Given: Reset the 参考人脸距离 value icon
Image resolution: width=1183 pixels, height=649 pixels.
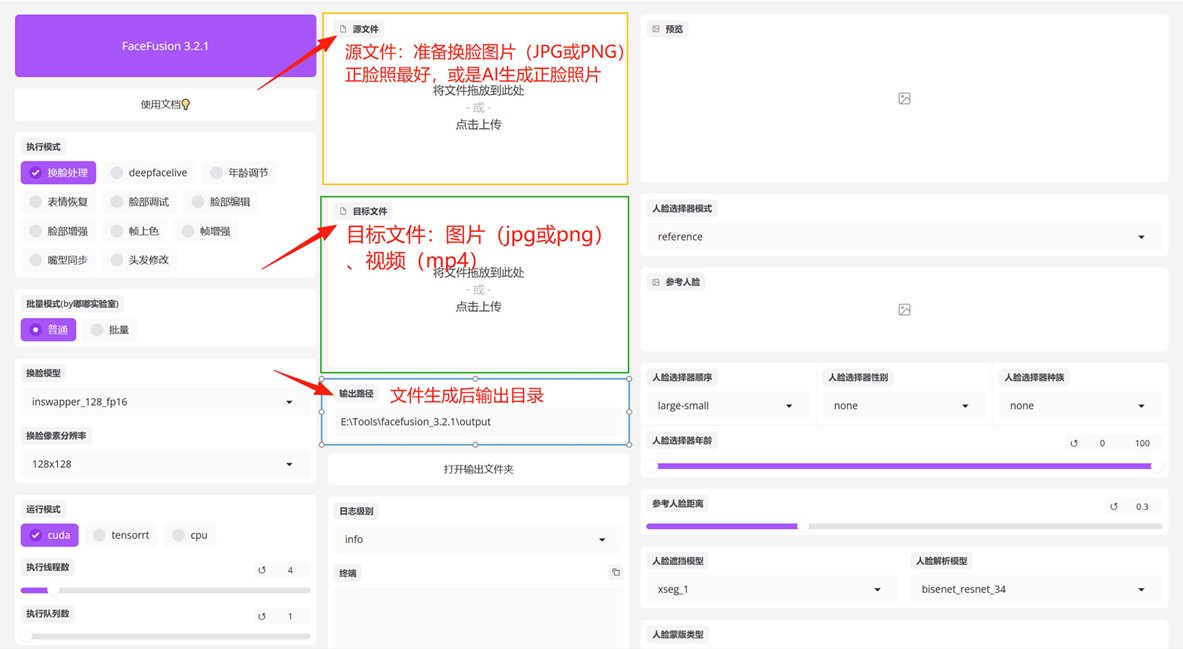Looking at the screenshot, I should tap(1114, 507).
